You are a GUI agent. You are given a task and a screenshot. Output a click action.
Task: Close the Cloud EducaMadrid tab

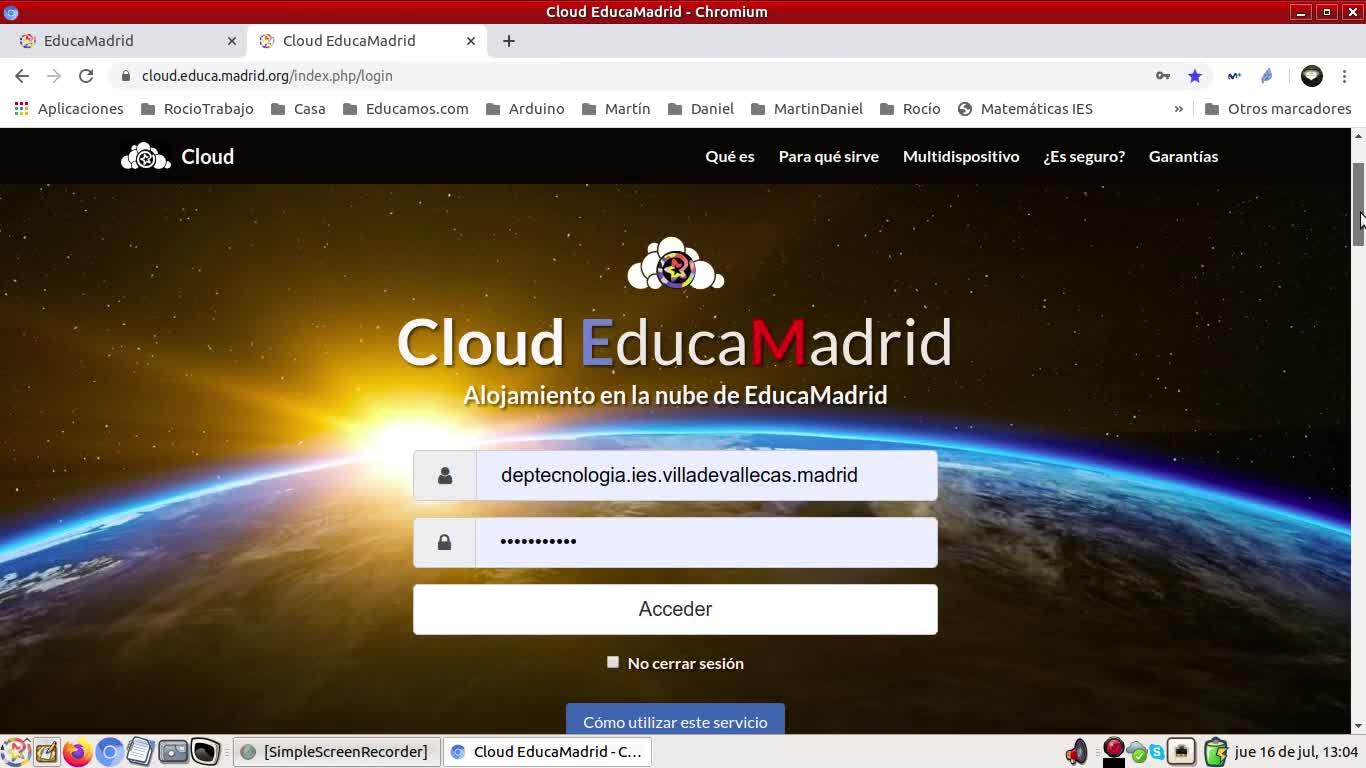(471, 41)
